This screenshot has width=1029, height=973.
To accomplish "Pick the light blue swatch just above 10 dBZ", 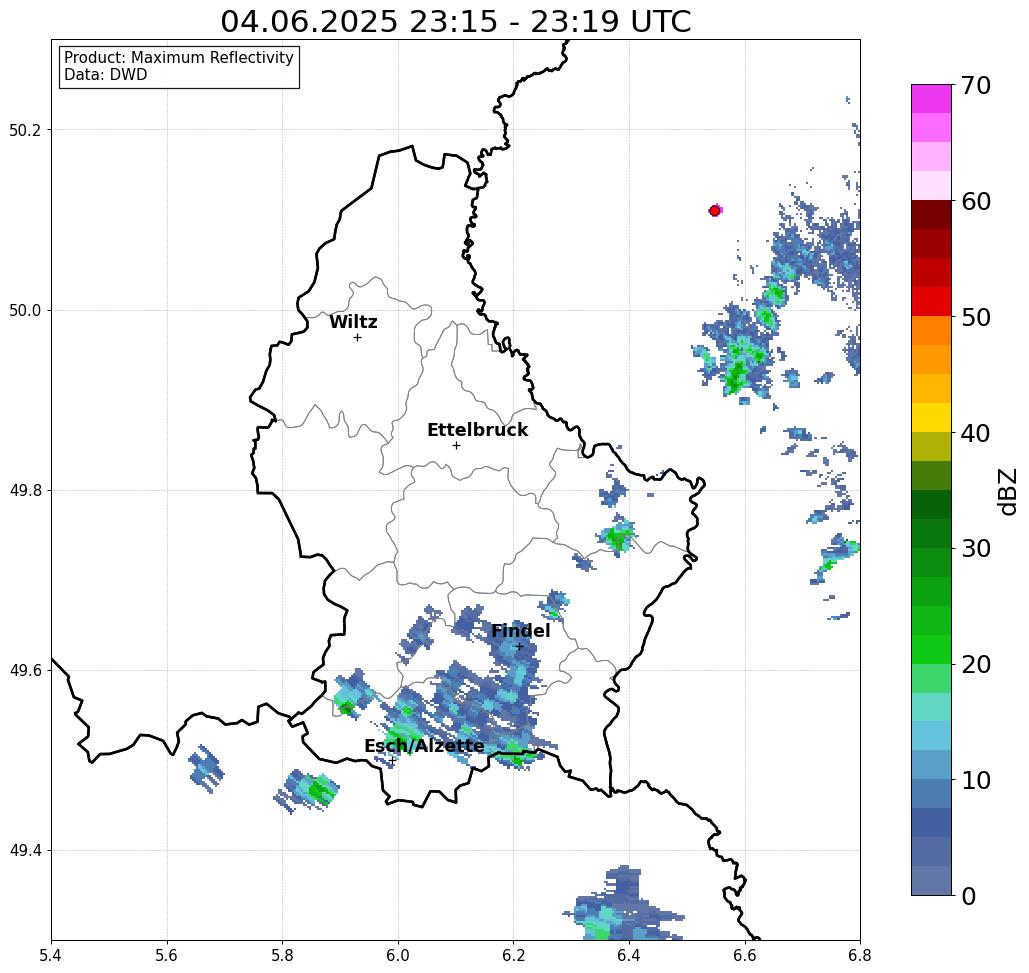I will pos(931,764).
